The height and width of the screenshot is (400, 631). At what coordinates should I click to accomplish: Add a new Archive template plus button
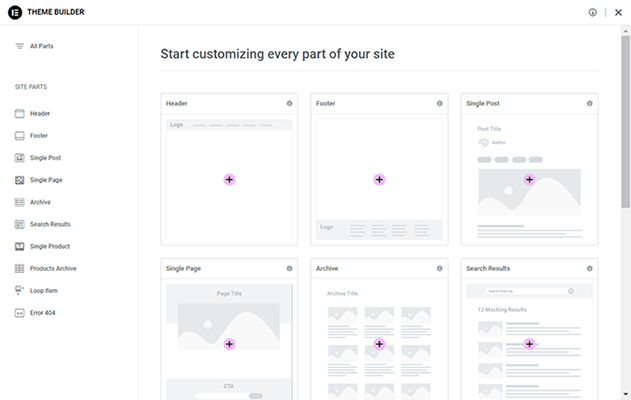[x=379, y=343]
